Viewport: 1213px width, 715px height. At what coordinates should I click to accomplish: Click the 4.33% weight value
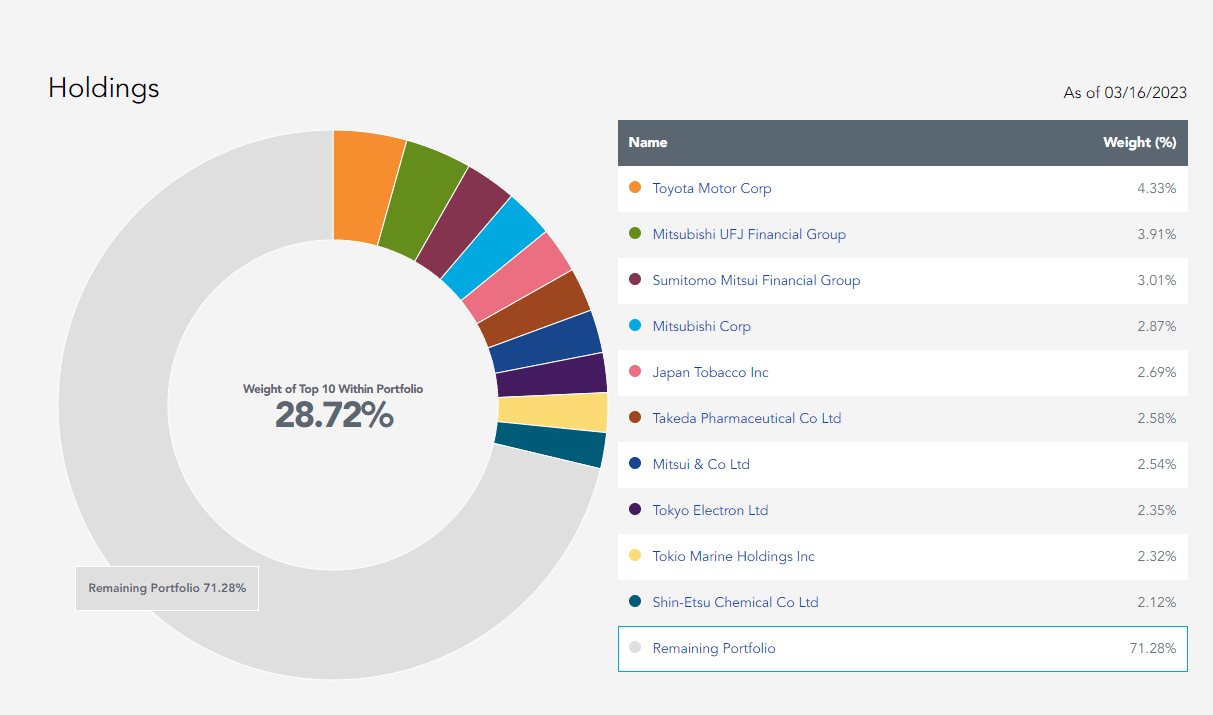click(1157, 188)
